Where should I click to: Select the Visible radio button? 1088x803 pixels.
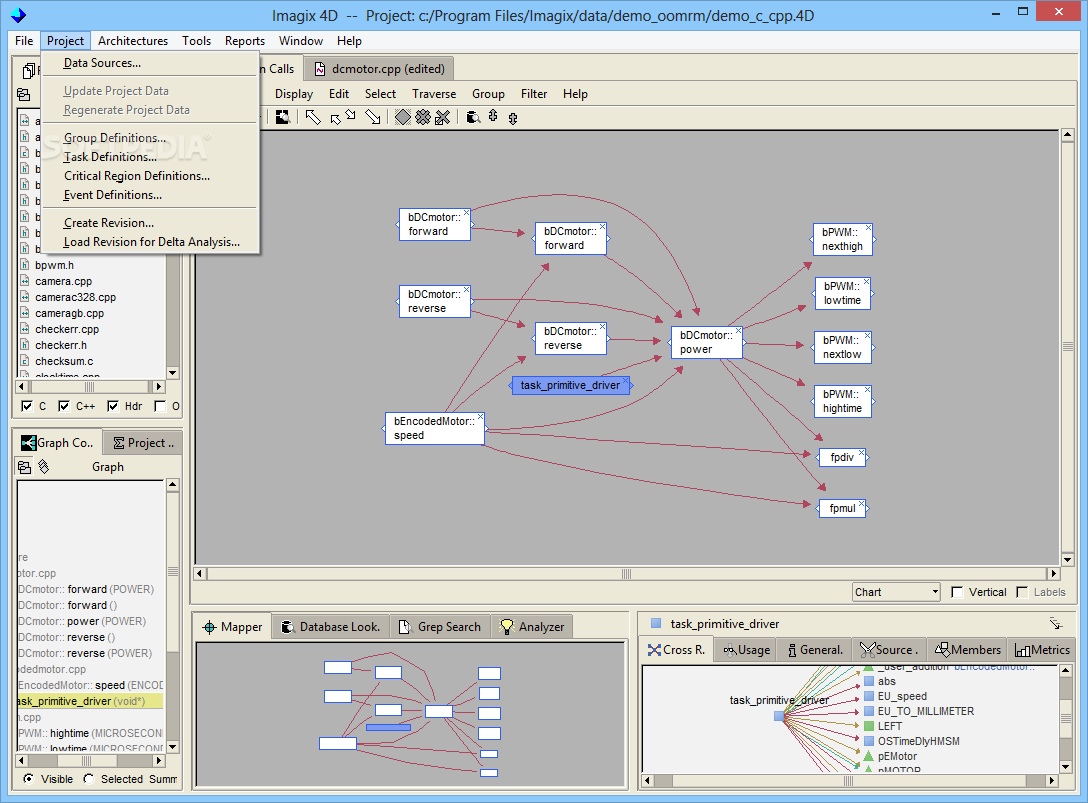click(x=28, y=779)
